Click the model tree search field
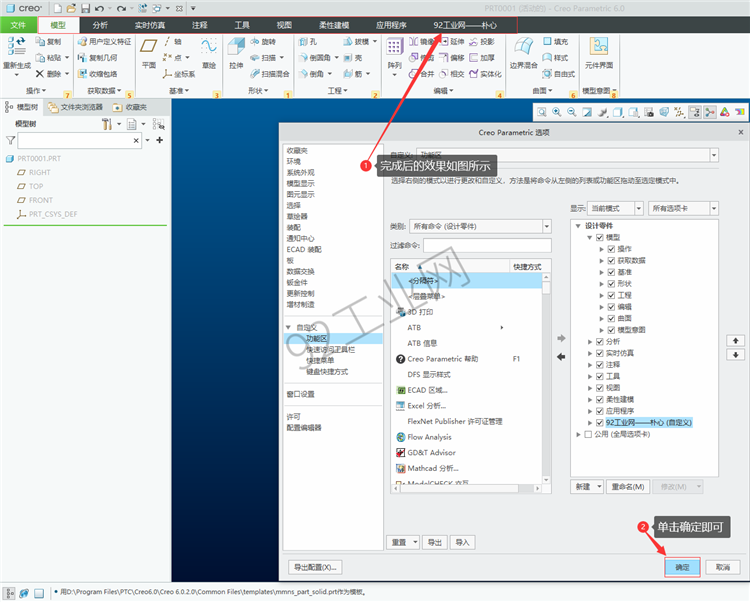 coord(79,140)
